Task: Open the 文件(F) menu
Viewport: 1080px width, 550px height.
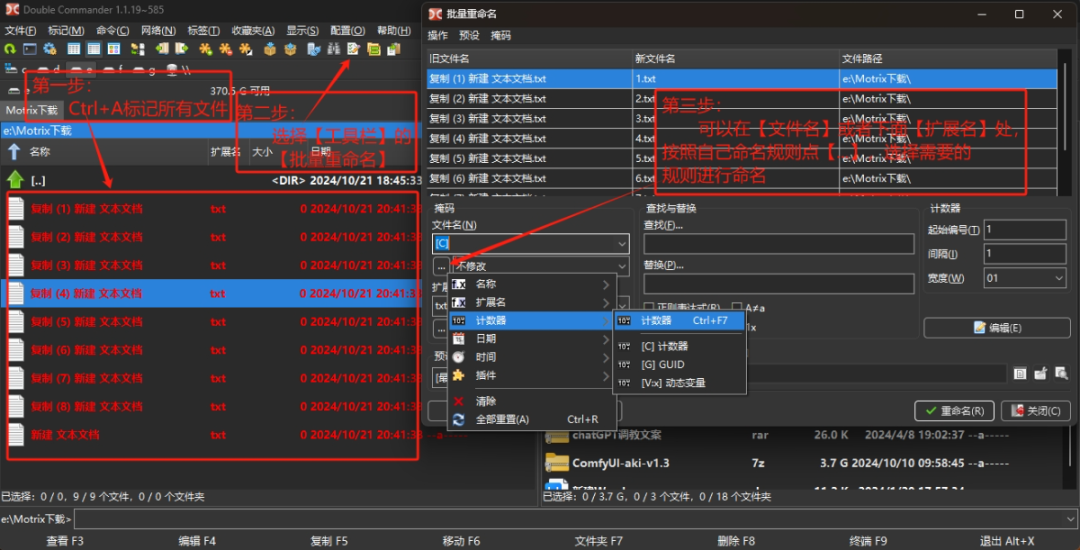Action: click(21, 30)
